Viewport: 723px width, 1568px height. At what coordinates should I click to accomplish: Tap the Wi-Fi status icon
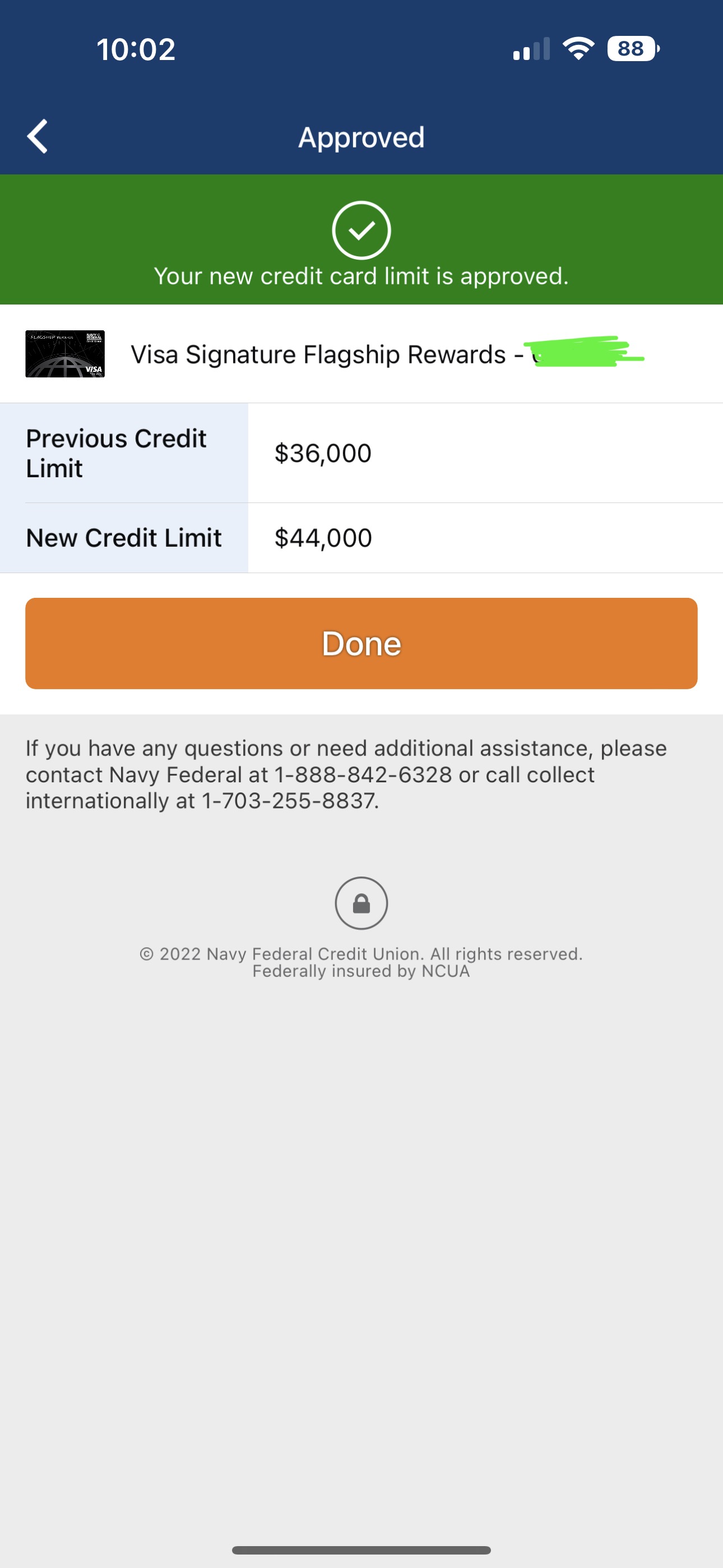(x=578, y=49)
